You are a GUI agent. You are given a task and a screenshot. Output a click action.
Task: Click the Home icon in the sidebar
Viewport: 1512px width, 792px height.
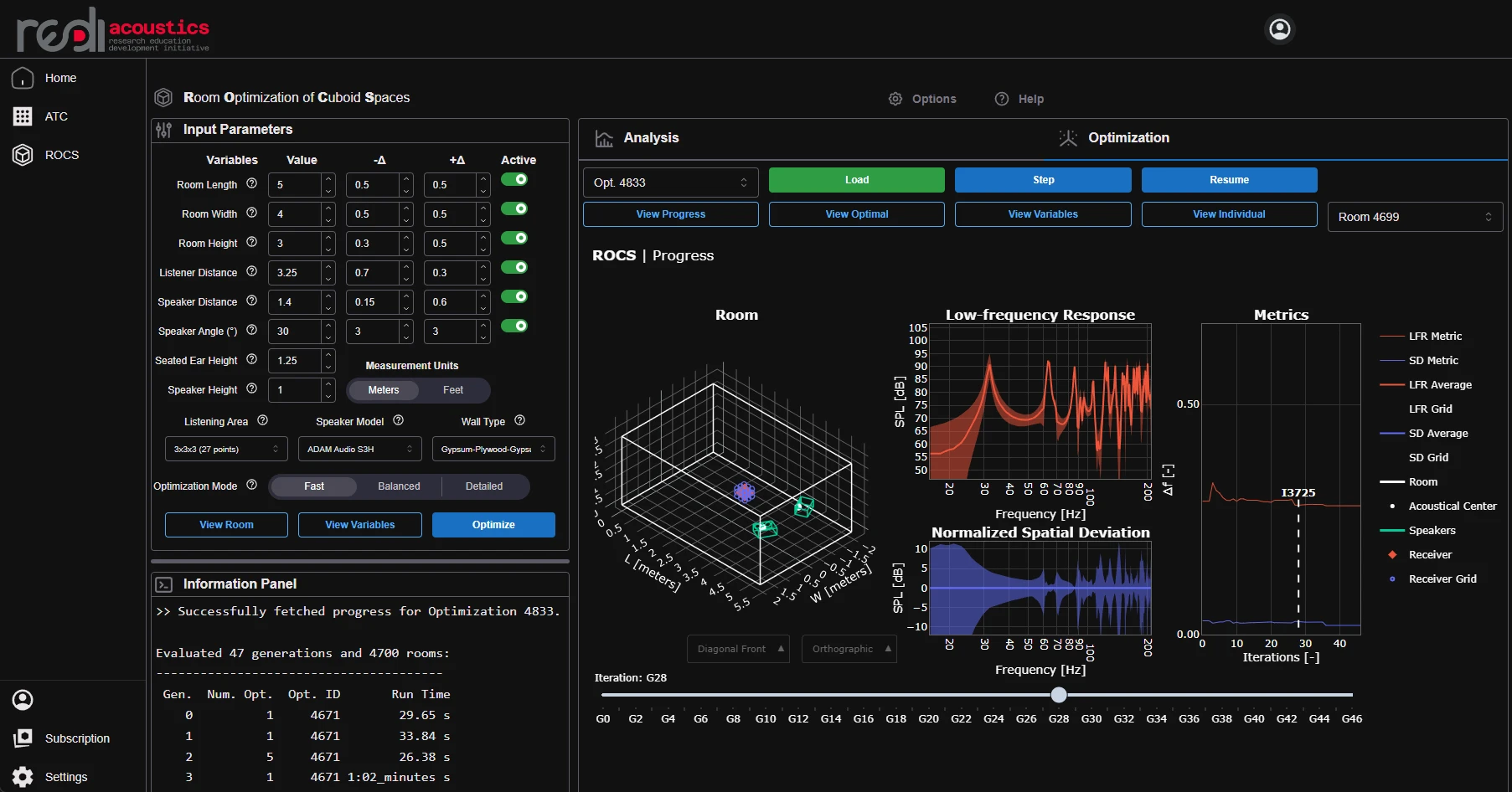tap(23, 78)
